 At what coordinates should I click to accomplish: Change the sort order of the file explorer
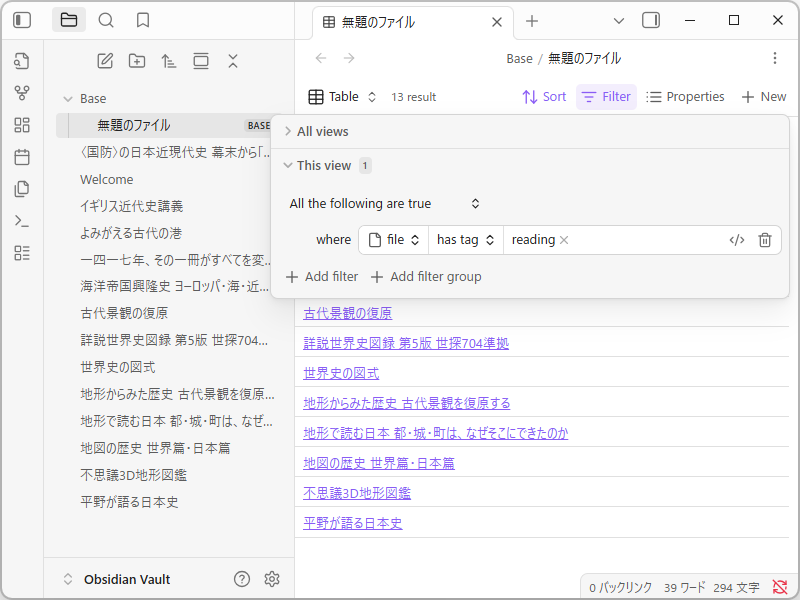pos(168,61)
